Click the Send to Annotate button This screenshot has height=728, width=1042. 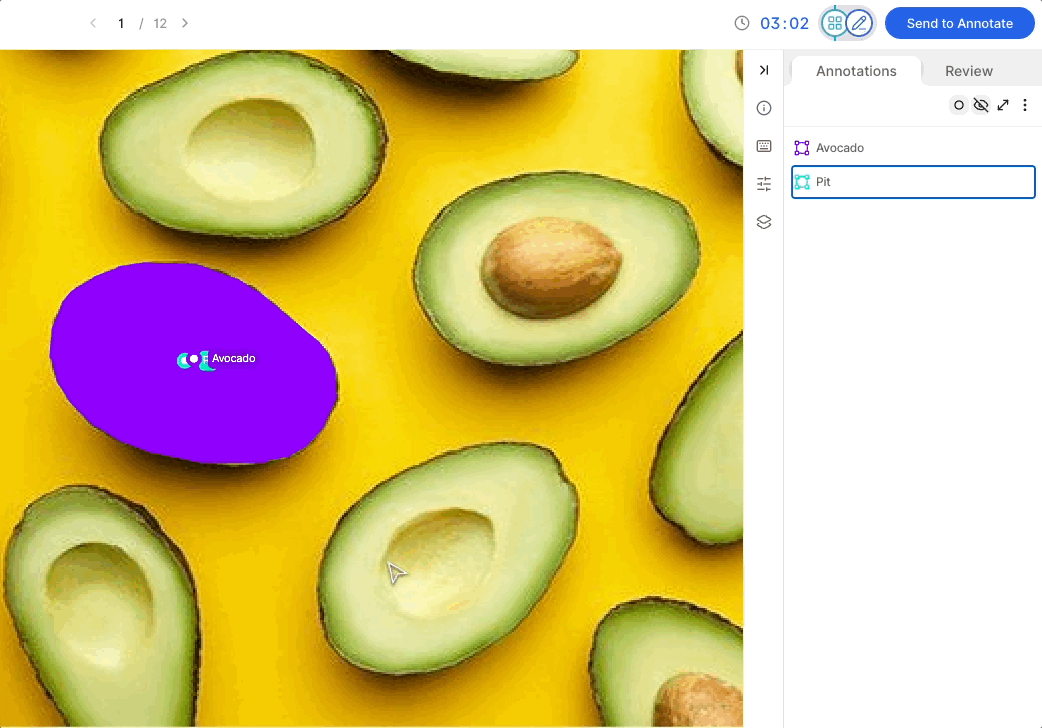(960, 23)
